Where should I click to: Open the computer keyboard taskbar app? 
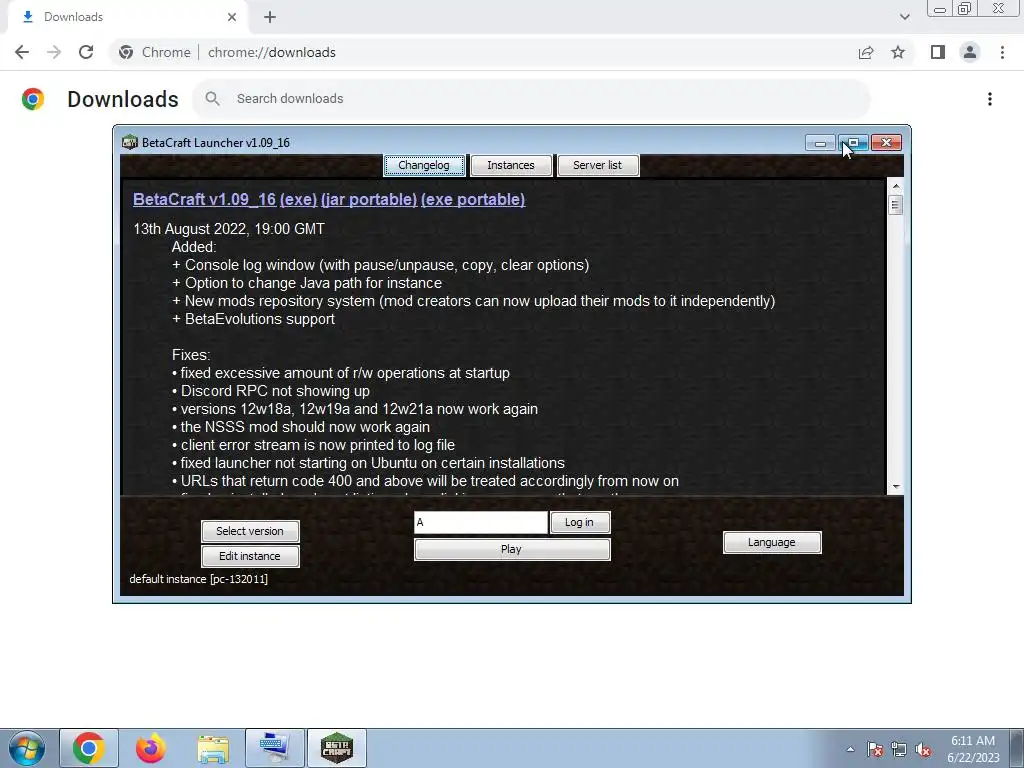pos(274,748)
